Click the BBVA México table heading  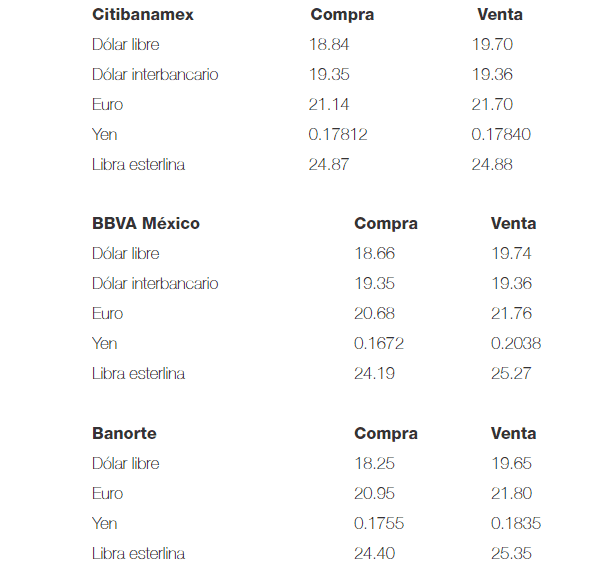click(146, 224)
